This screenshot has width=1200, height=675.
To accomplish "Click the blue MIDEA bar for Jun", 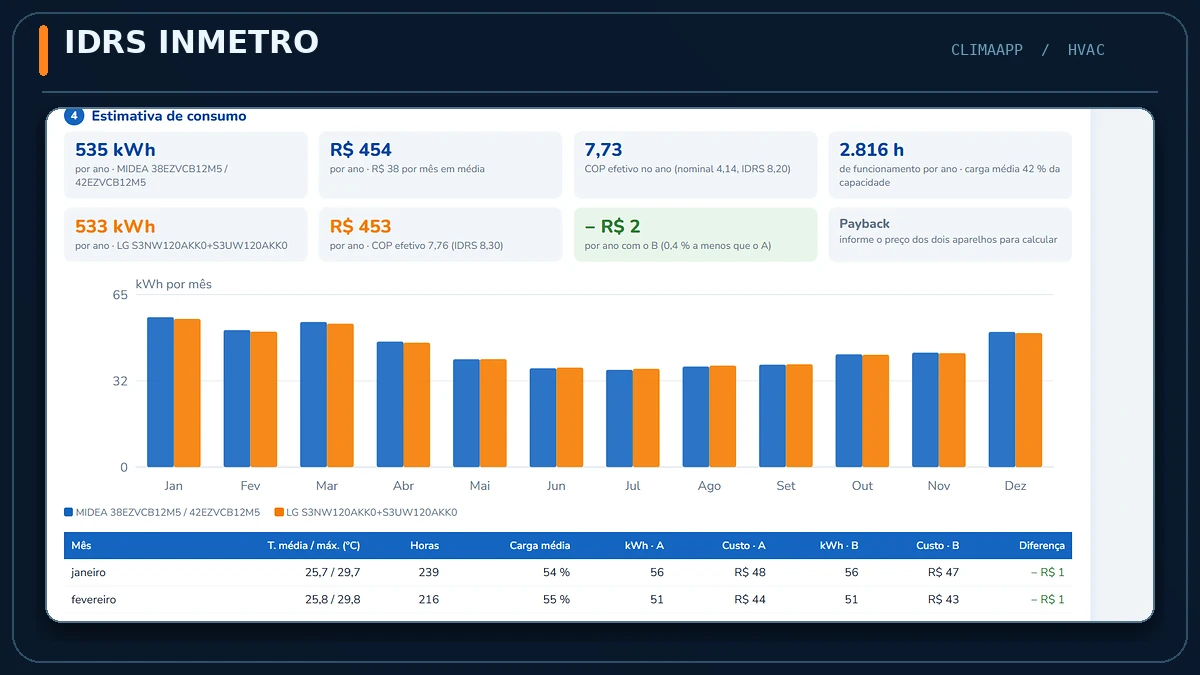I will (x=543, y=418).
